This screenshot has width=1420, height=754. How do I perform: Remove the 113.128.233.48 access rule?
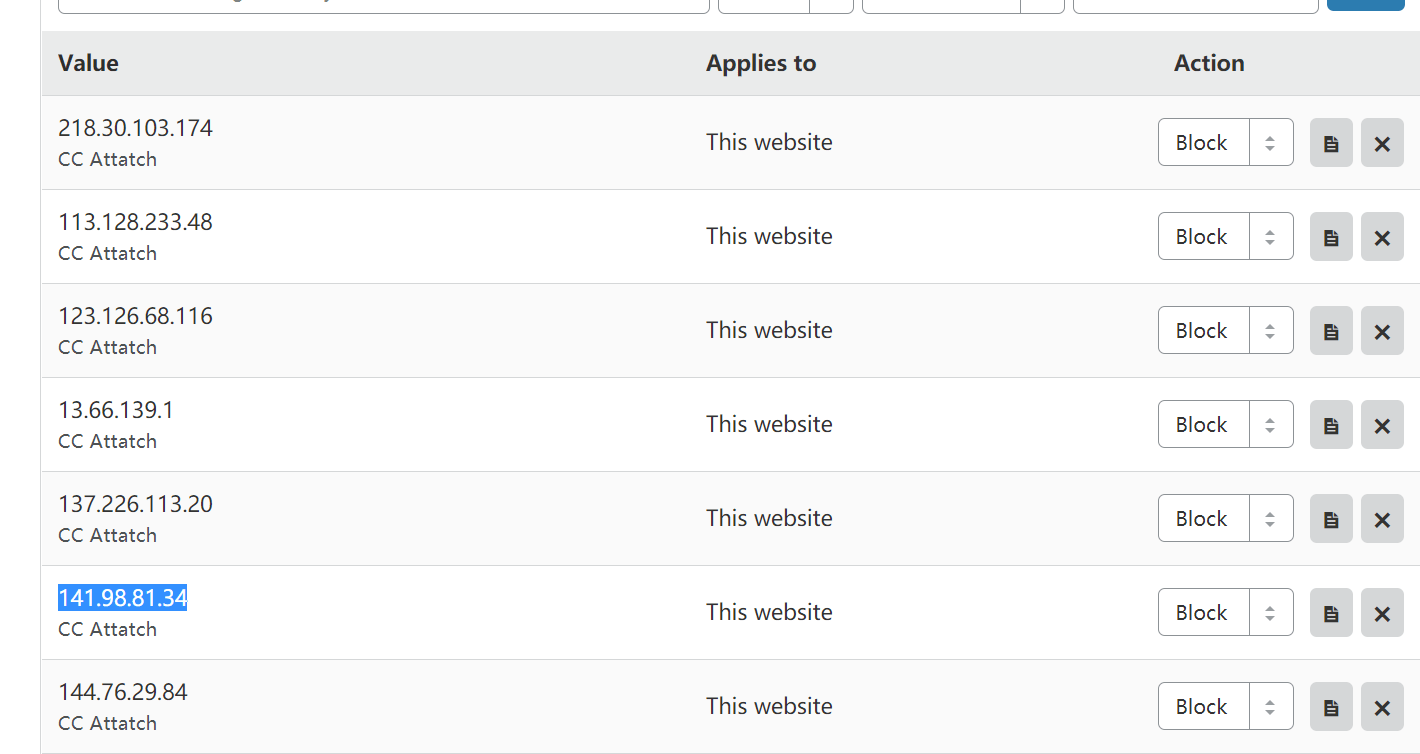(1382, 236)
